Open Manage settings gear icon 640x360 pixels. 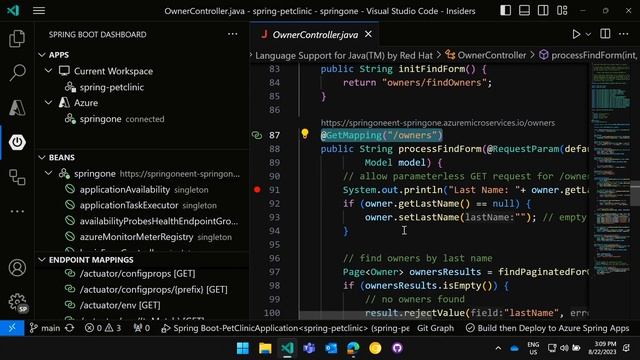(18, 302)
